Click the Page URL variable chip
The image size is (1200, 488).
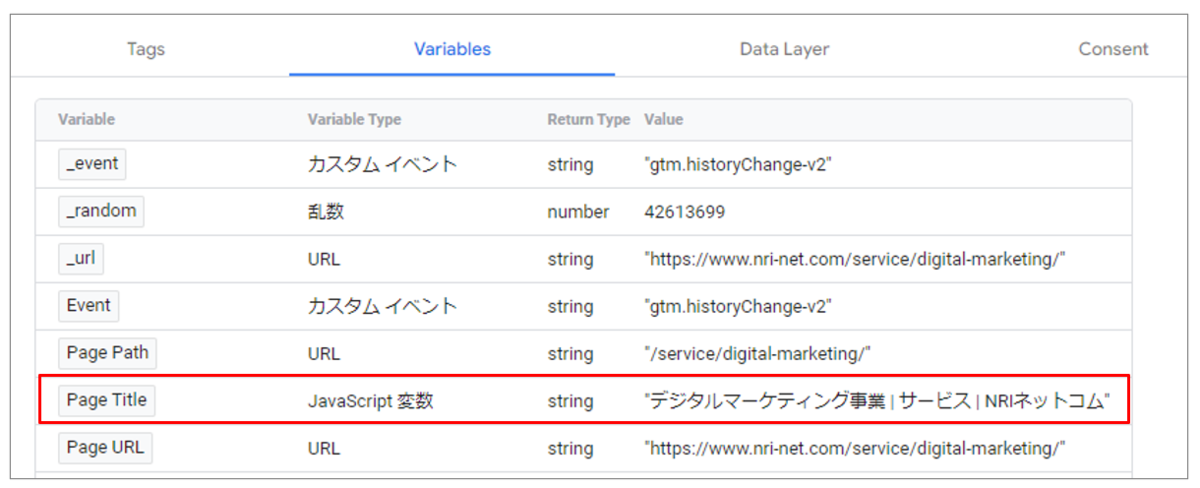coord(105,447)
